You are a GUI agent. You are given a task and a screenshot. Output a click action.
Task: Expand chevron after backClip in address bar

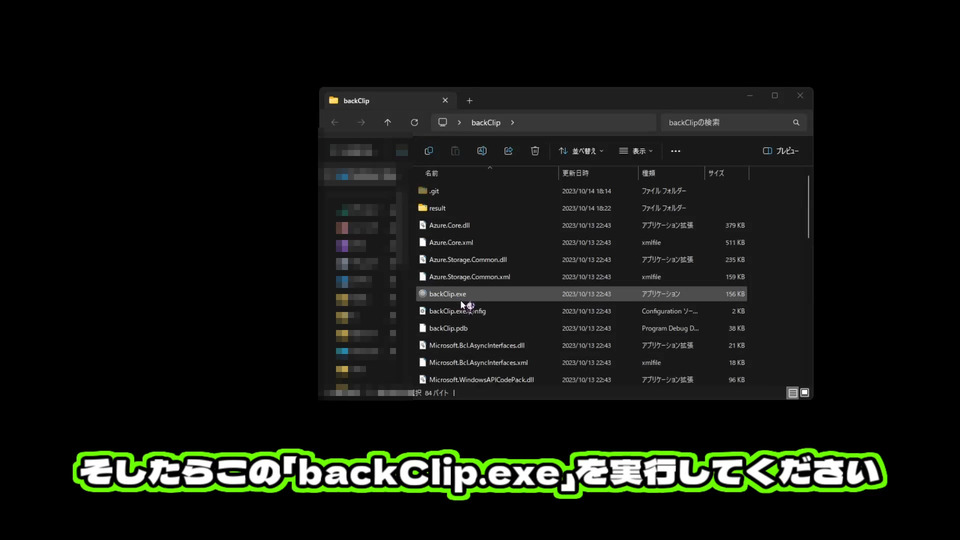pyautogui.click(x=512, y=122)
